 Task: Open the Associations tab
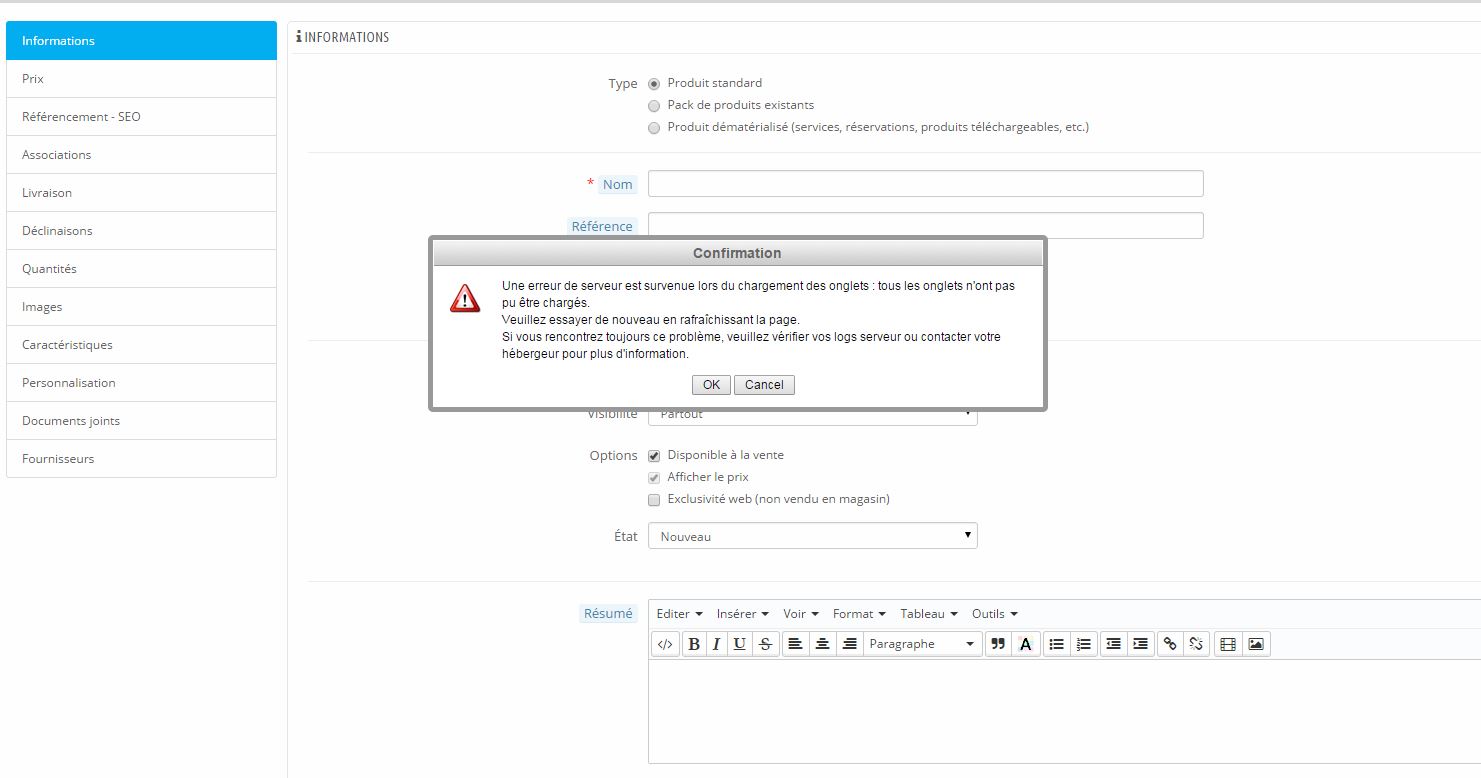tap(141, 155)
